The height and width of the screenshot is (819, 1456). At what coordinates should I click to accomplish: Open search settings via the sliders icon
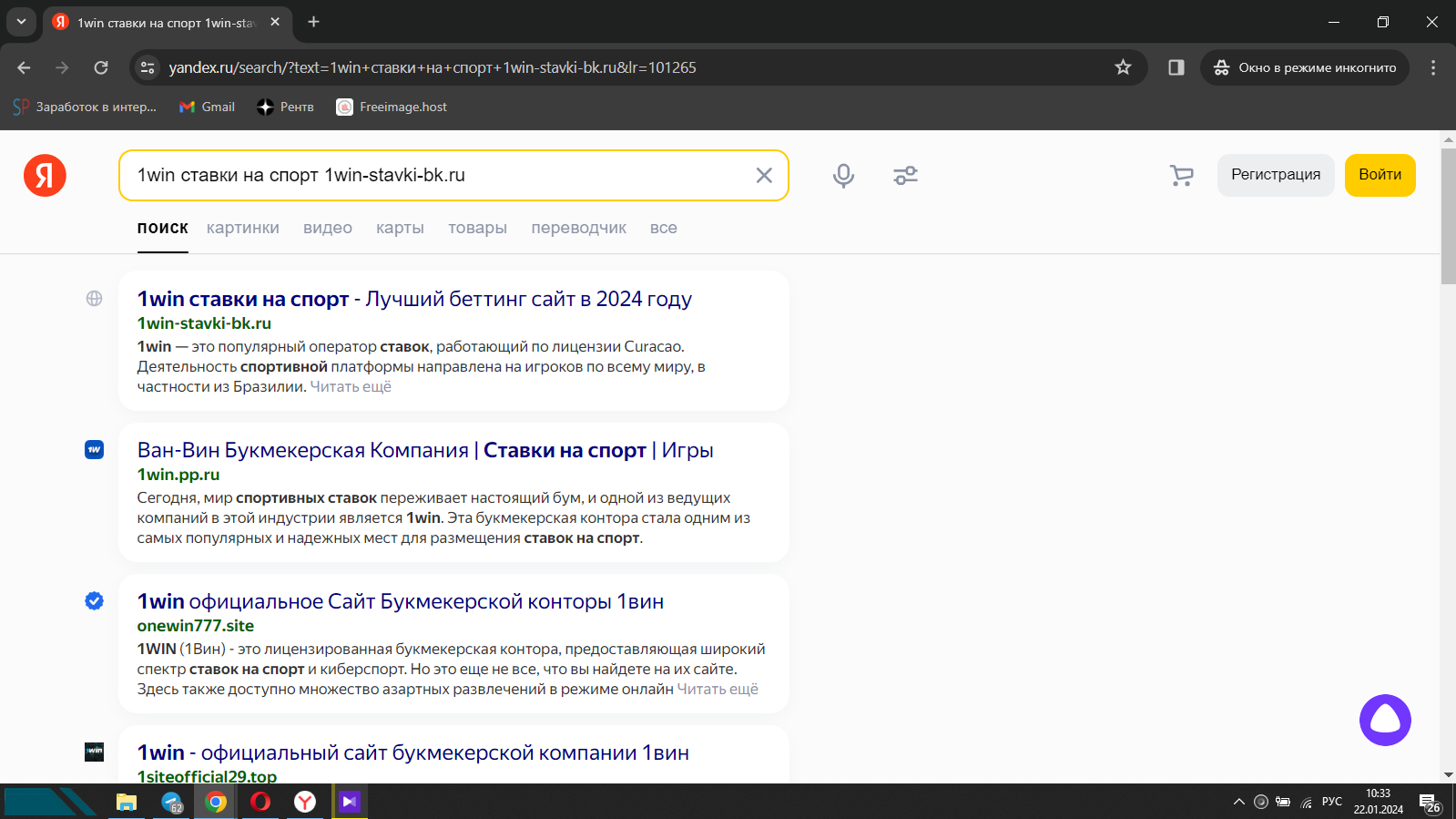point(905,175)
